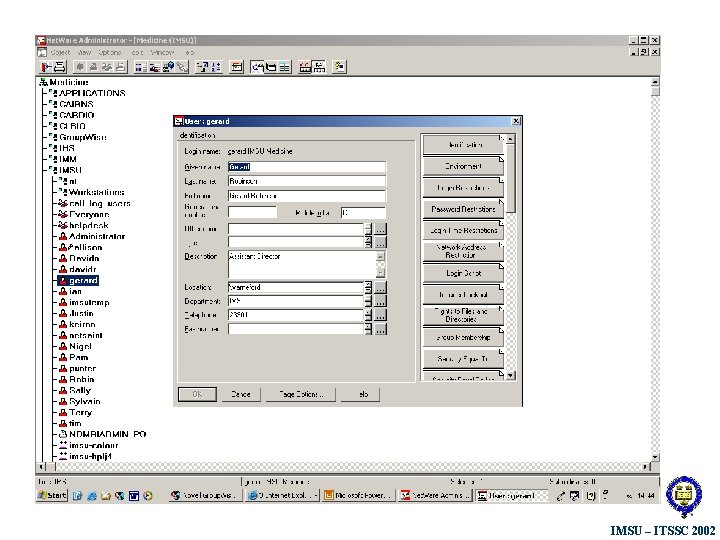Open the Window menu
The height and width of the screenshot is (540, 720).
pos(163,53)
